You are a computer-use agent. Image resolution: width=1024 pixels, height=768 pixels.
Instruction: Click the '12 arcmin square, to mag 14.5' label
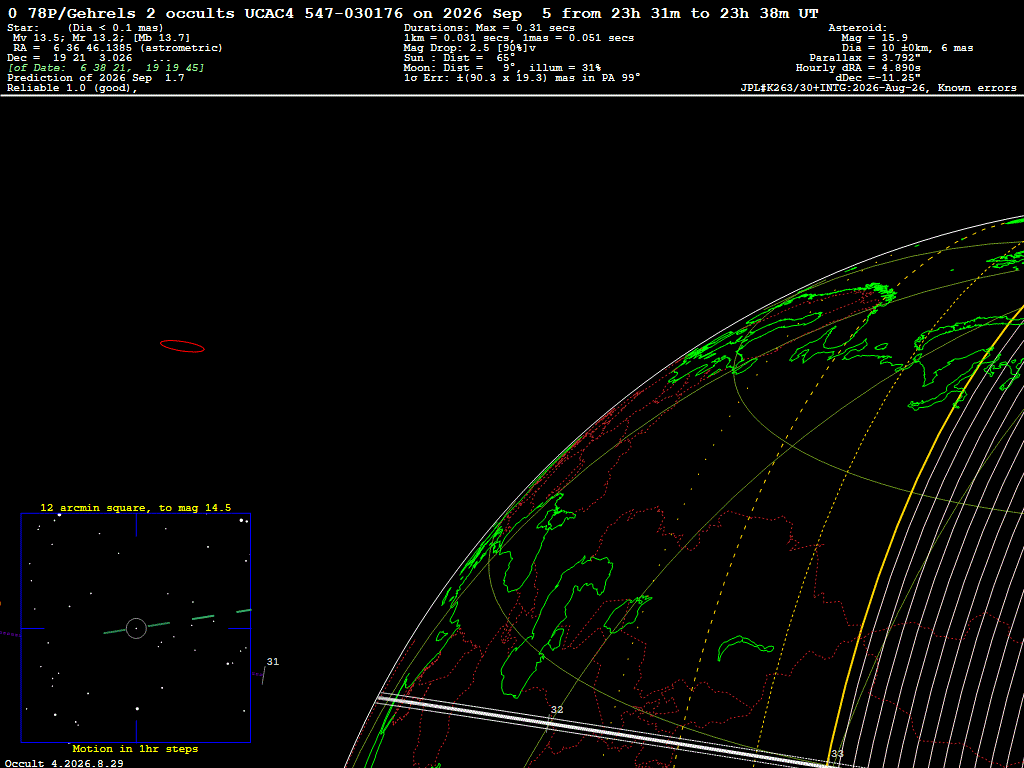pyautogui.click(x=136, y=507)
